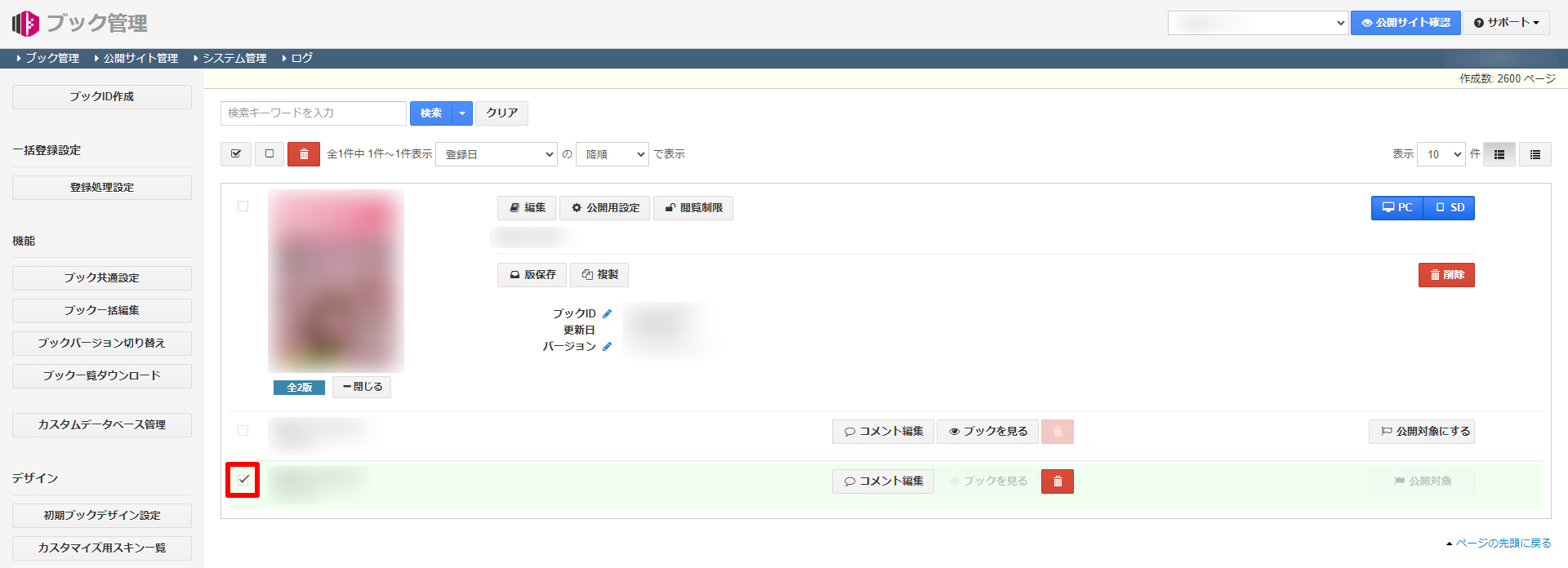
Task: Click the search keyword input field
Action: point(313,113)
